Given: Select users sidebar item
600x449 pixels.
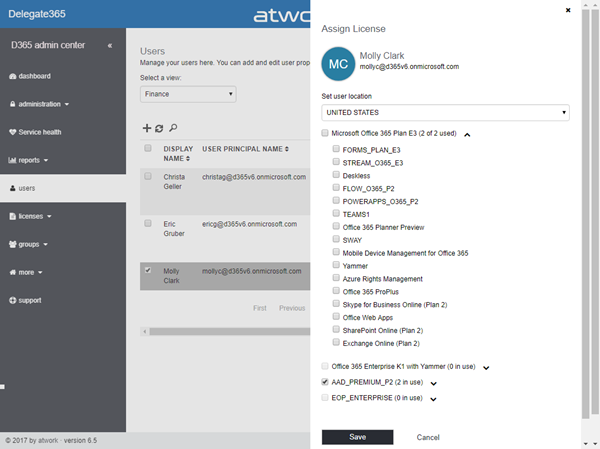Looking at the screenshot, I should tap(63, 188).
